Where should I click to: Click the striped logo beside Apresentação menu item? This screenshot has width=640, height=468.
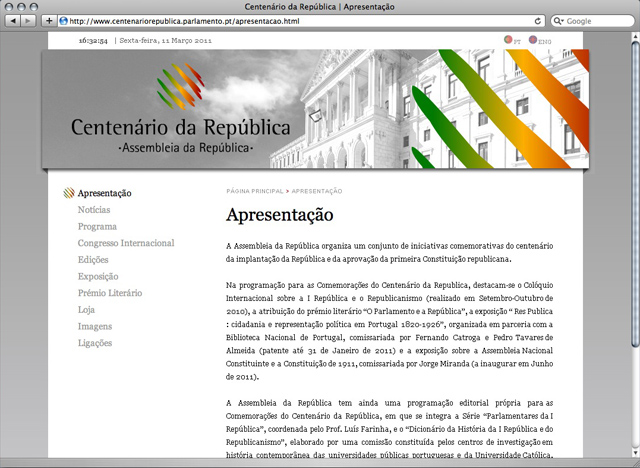click(x=69, y=193)
